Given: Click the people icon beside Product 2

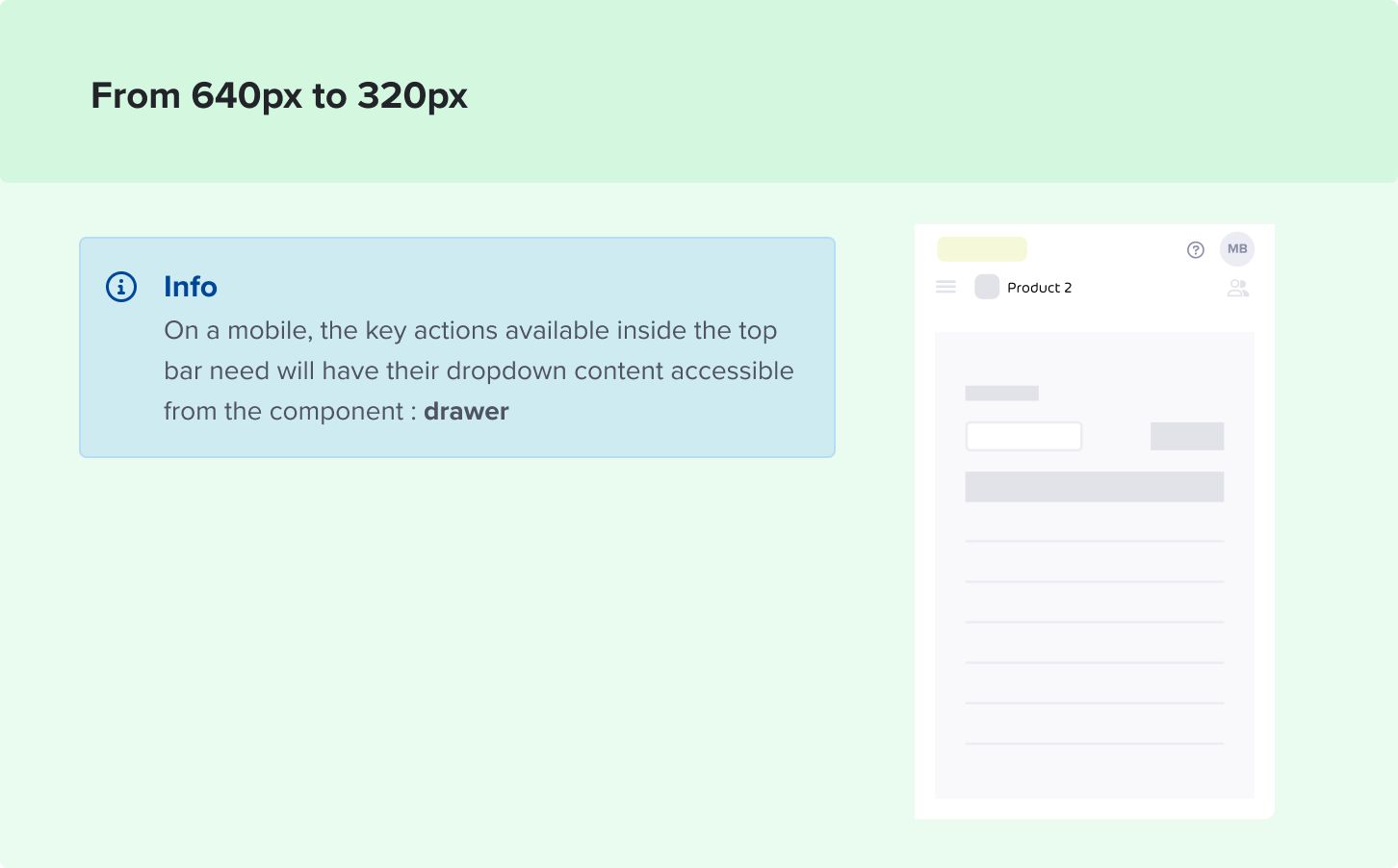Looking at the screenshot, I should coord(1238,288).
